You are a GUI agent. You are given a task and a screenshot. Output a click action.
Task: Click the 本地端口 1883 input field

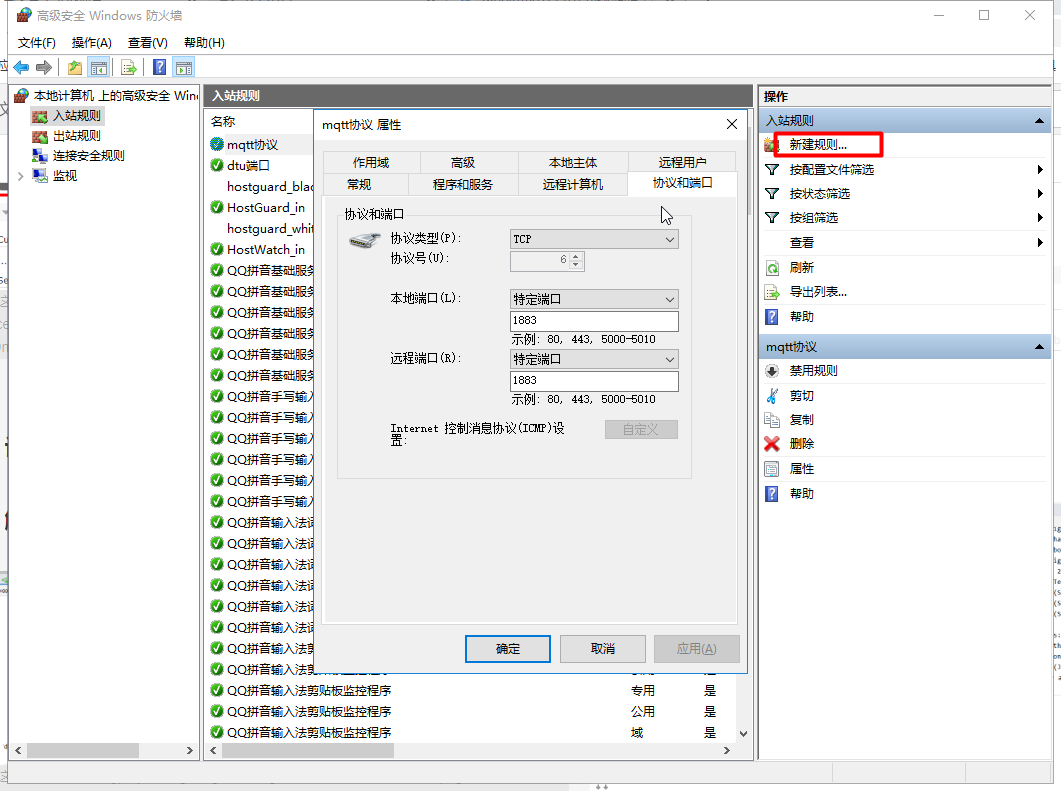point(594,321)
